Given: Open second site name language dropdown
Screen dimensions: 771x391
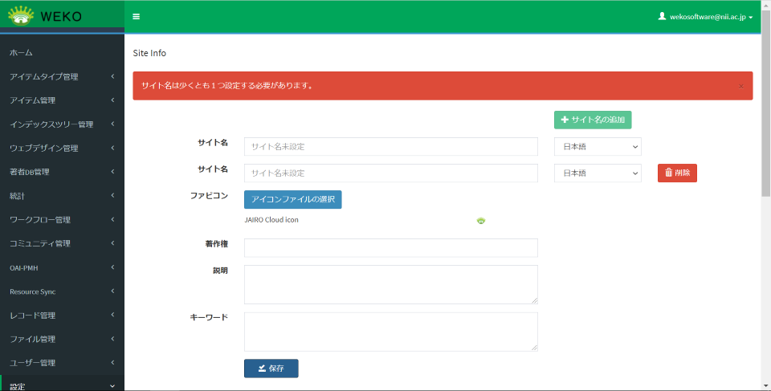Looking at the screenshot, I should [x=597, y=173].
